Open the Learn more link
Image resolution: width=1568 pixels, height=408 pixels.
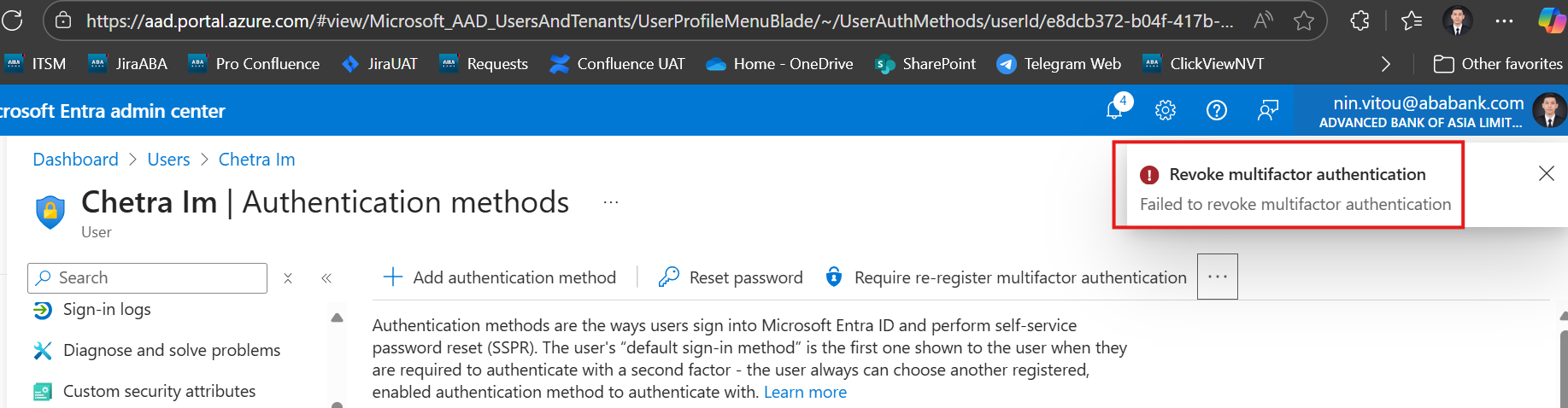(805, 392)
